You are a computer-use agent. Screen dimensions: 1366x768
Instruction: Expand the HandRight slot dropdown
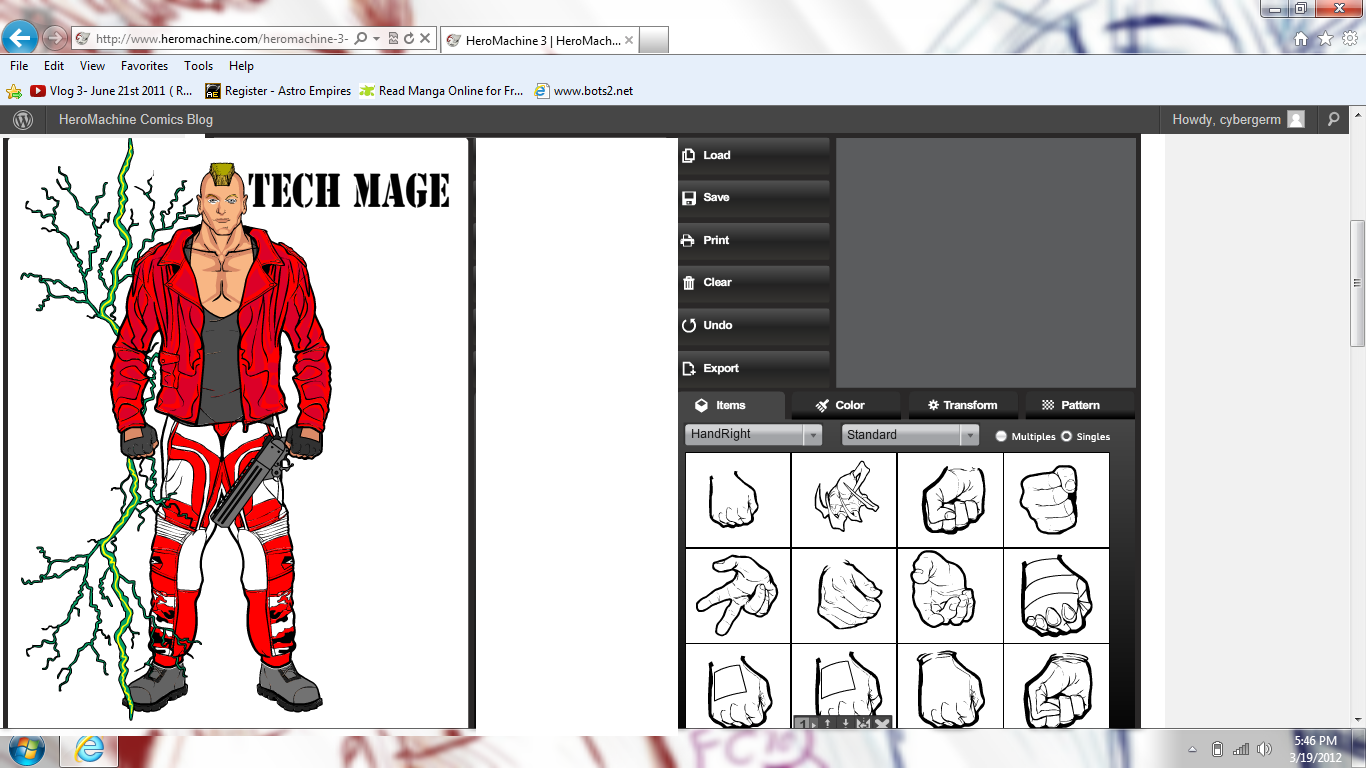click(x=813, y=435)
